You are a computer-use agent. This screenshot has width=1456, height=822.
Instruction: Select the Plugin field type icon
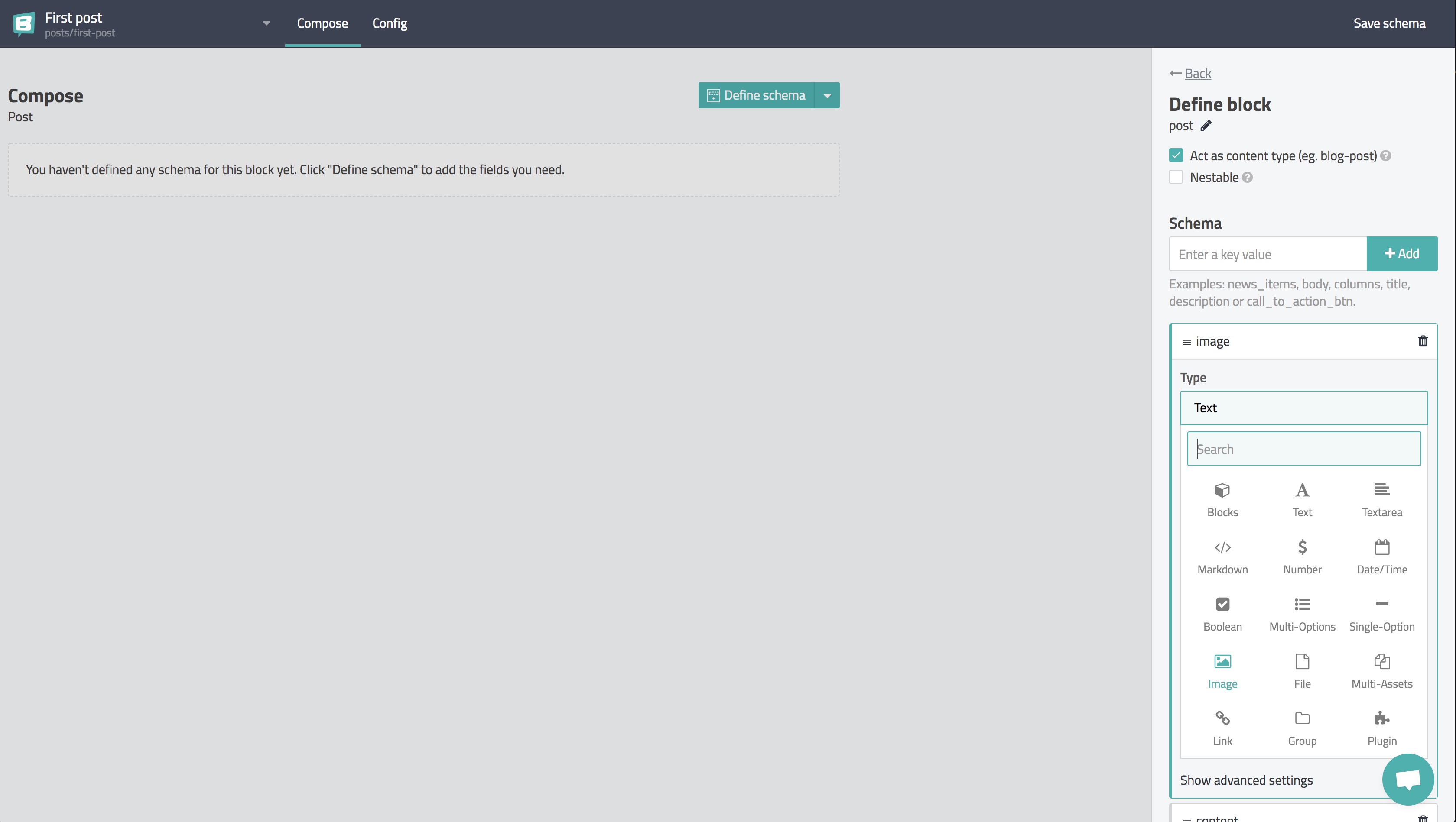1382,718
